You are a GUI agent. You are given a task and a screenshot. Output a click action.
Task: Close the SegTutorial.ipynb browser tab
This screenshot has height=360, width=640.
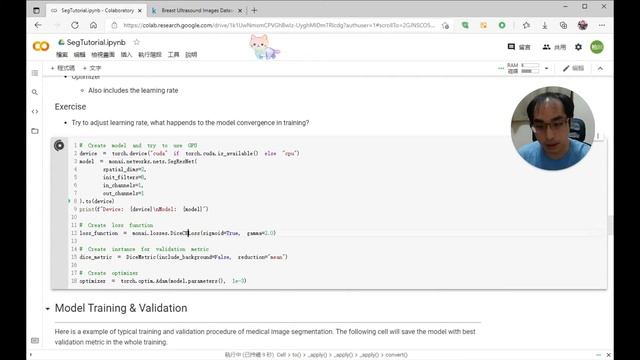(140, 11)
